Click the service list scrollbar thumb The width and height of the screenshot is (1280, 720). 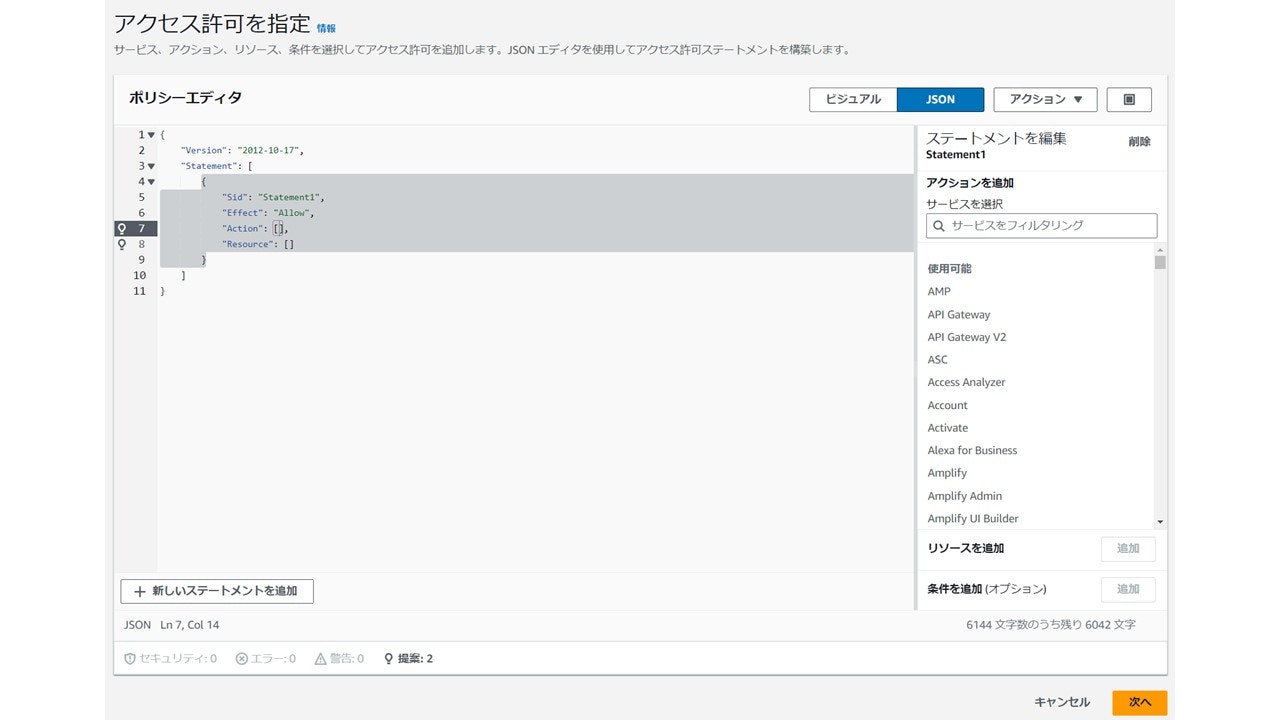click(1160, 262)
